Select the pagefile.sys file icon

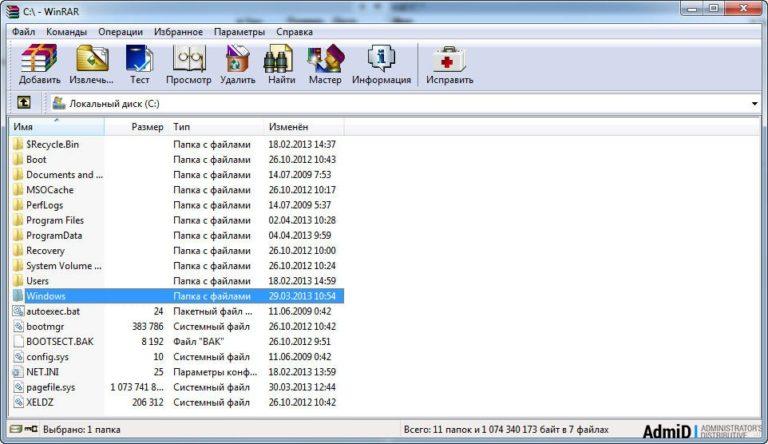(x=18, y=387)
